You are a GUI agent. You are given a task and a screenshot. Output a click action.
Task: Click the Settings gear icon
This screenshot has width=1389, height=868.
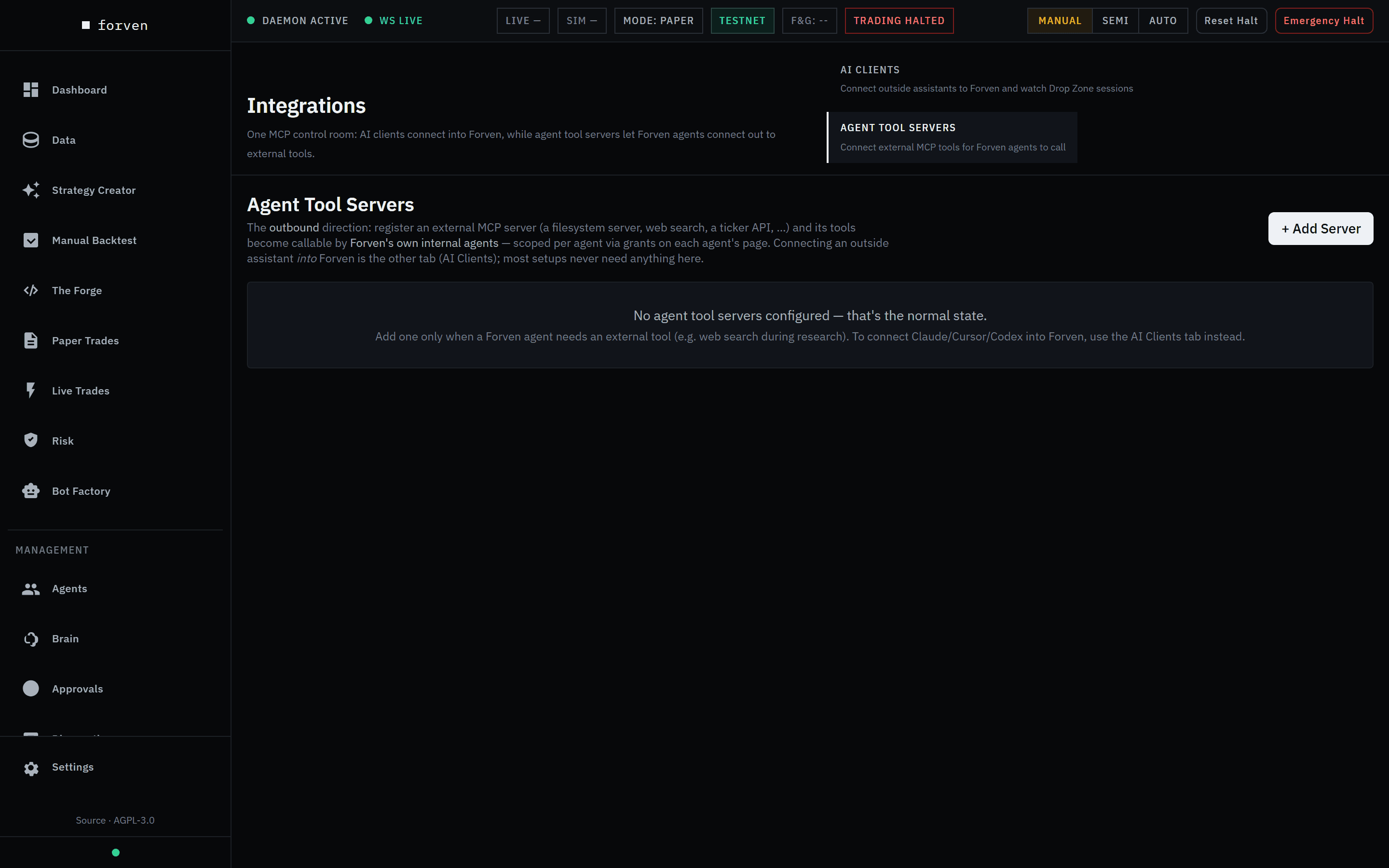pos(31,768)
